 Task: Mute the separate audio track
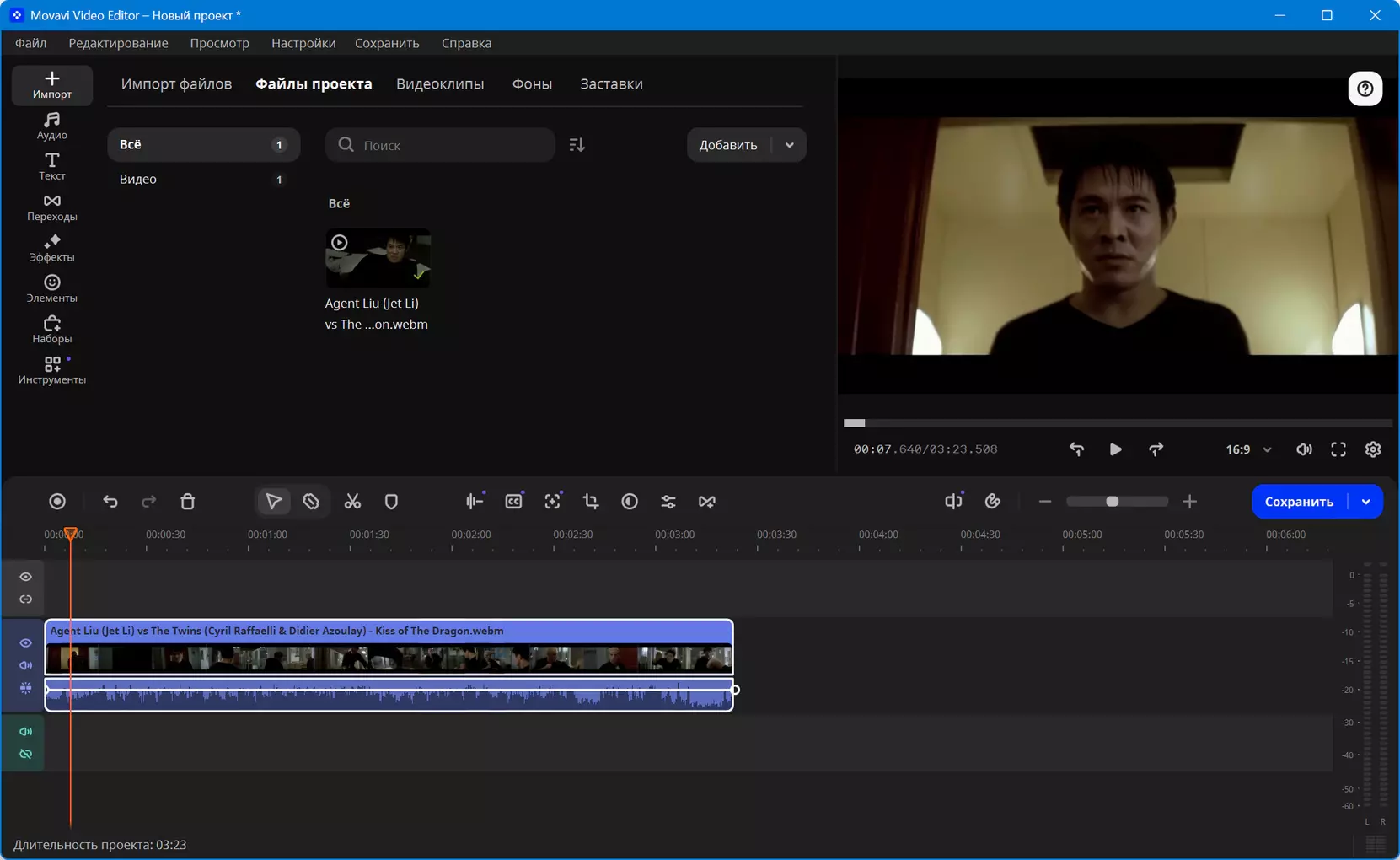click(26, 732)
